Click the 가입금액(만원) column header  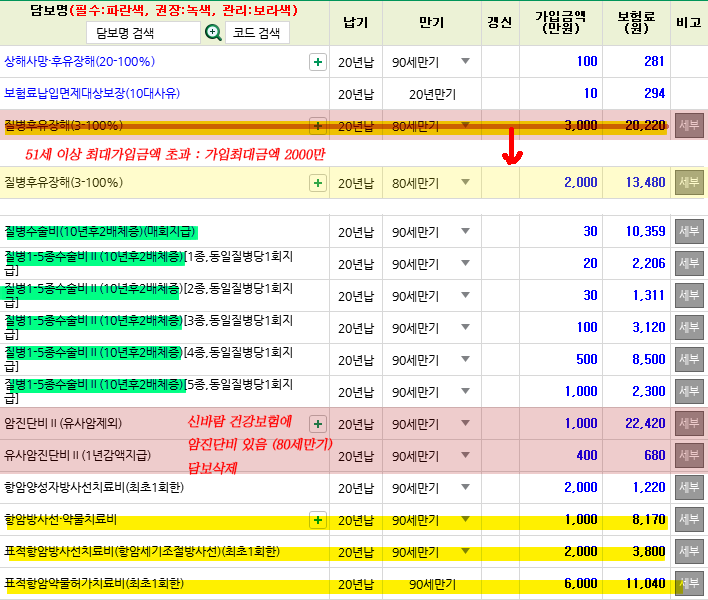561,22
